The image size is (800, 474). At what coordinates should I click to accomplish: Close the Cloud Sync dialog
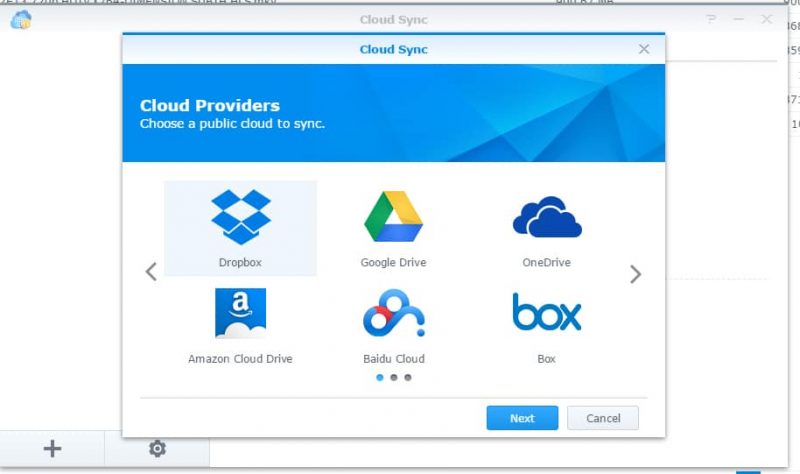tap(644, 49)
